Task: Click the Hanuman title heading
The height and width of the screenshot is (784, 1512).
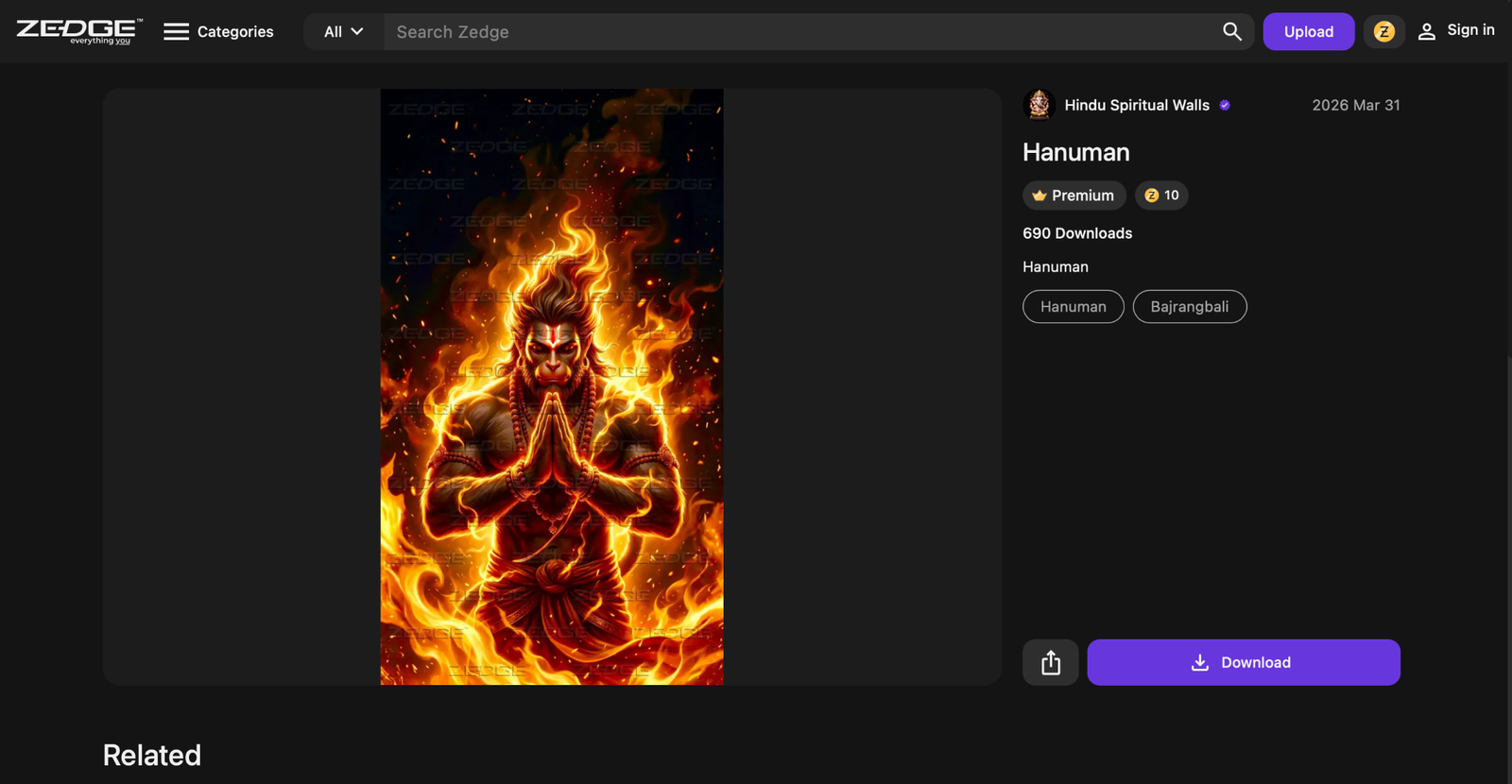Action: click(1076, 152)
